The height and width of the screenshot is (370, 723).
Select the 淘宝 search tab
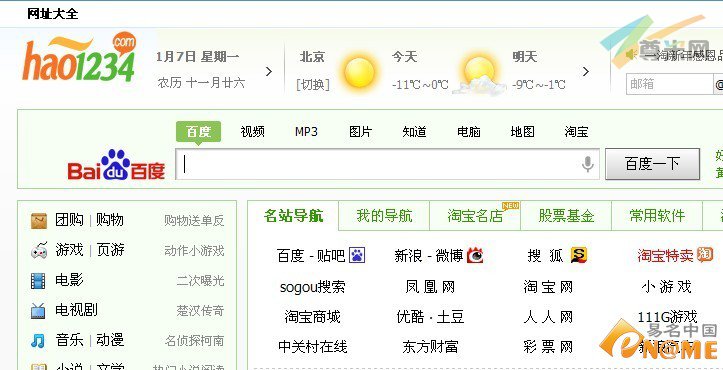576,132
